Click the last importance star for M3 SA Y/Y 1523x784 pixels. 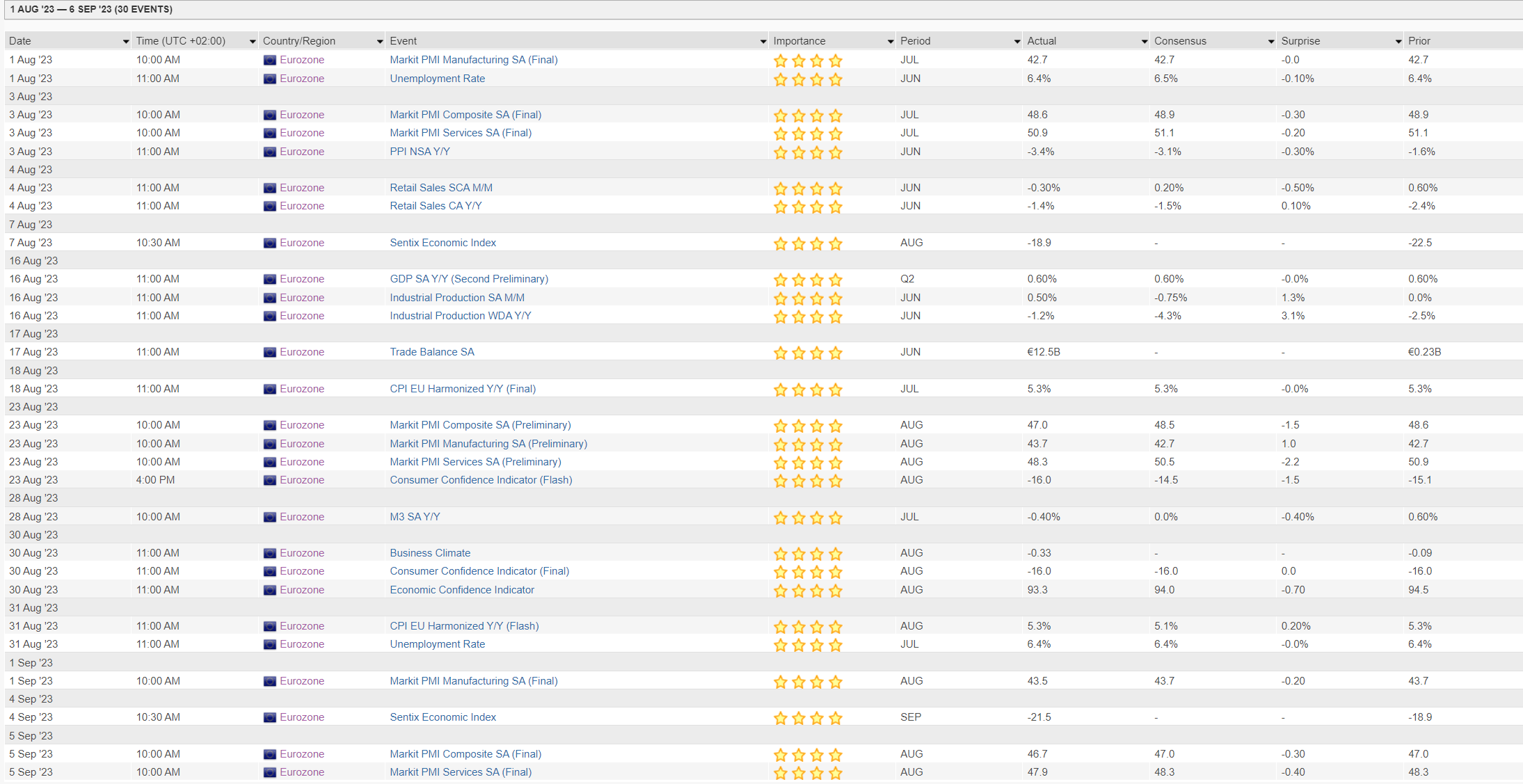tap(836, 518)
